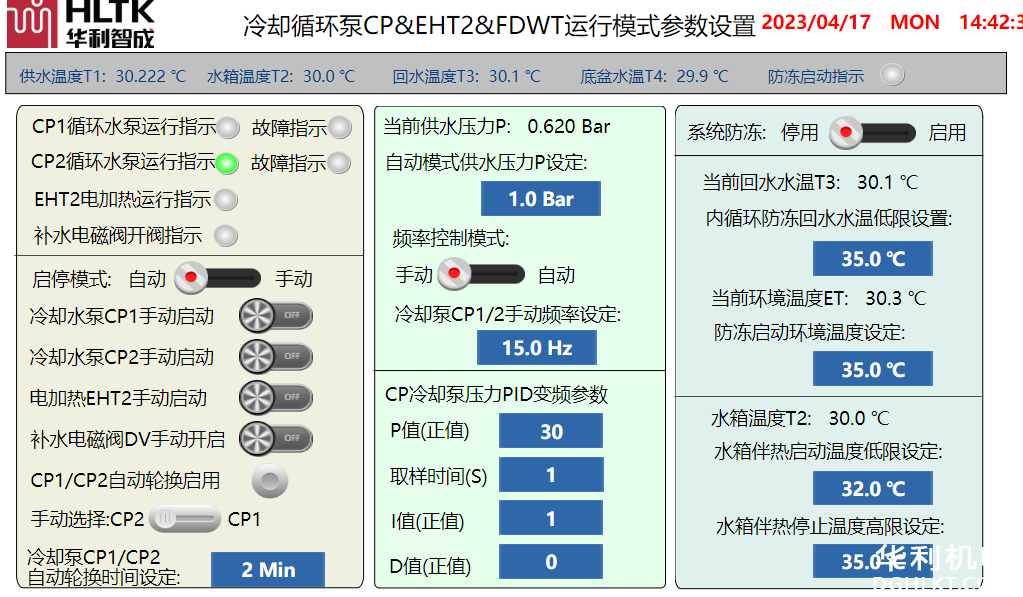Set the 15.0 Hz manual frequency field

tap(536, 348)
